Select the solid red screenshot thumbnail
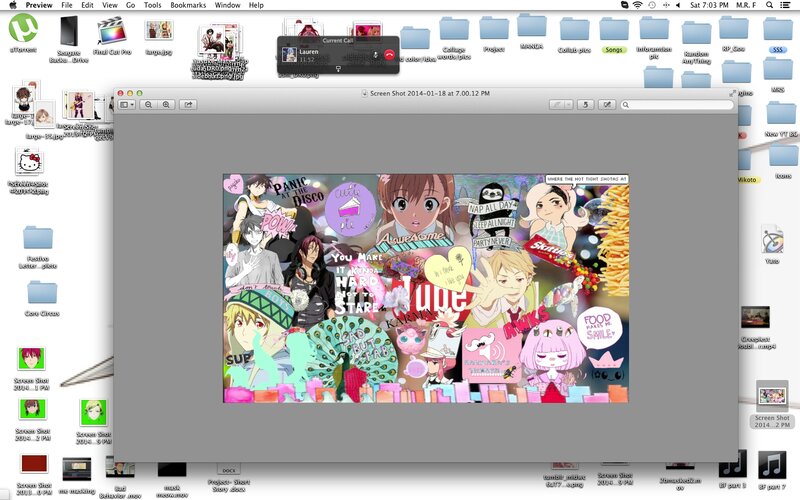The width and height of the screenshot is (800, 500). 34,464
